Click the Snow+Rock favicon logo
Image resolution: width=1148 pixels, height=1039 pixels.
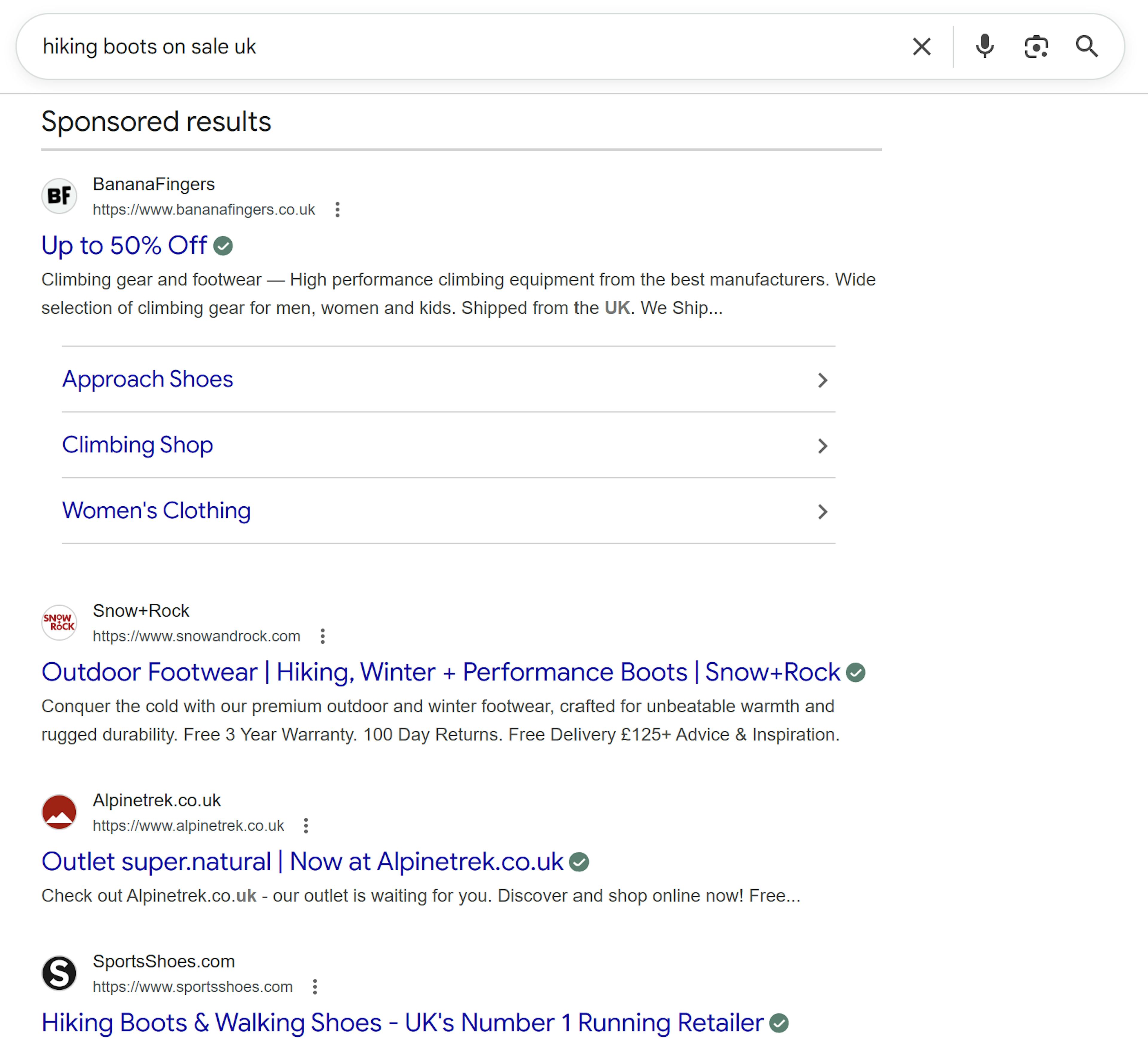pos(59,623)
